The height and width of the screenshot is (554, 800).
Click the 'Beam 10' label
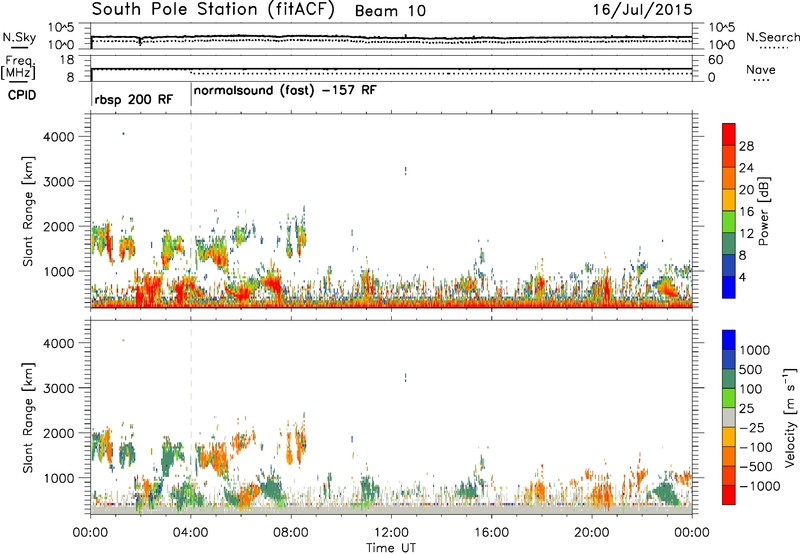pyautogui.click(x=390, y=11)
